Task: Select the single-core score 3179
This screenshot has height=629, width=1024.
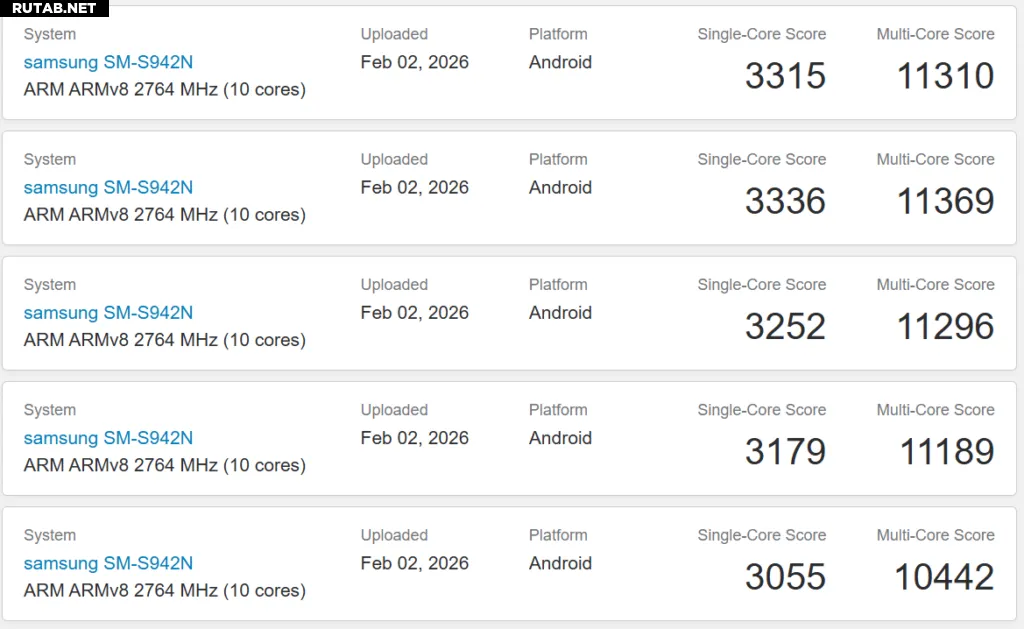Action: coord(785,452)
